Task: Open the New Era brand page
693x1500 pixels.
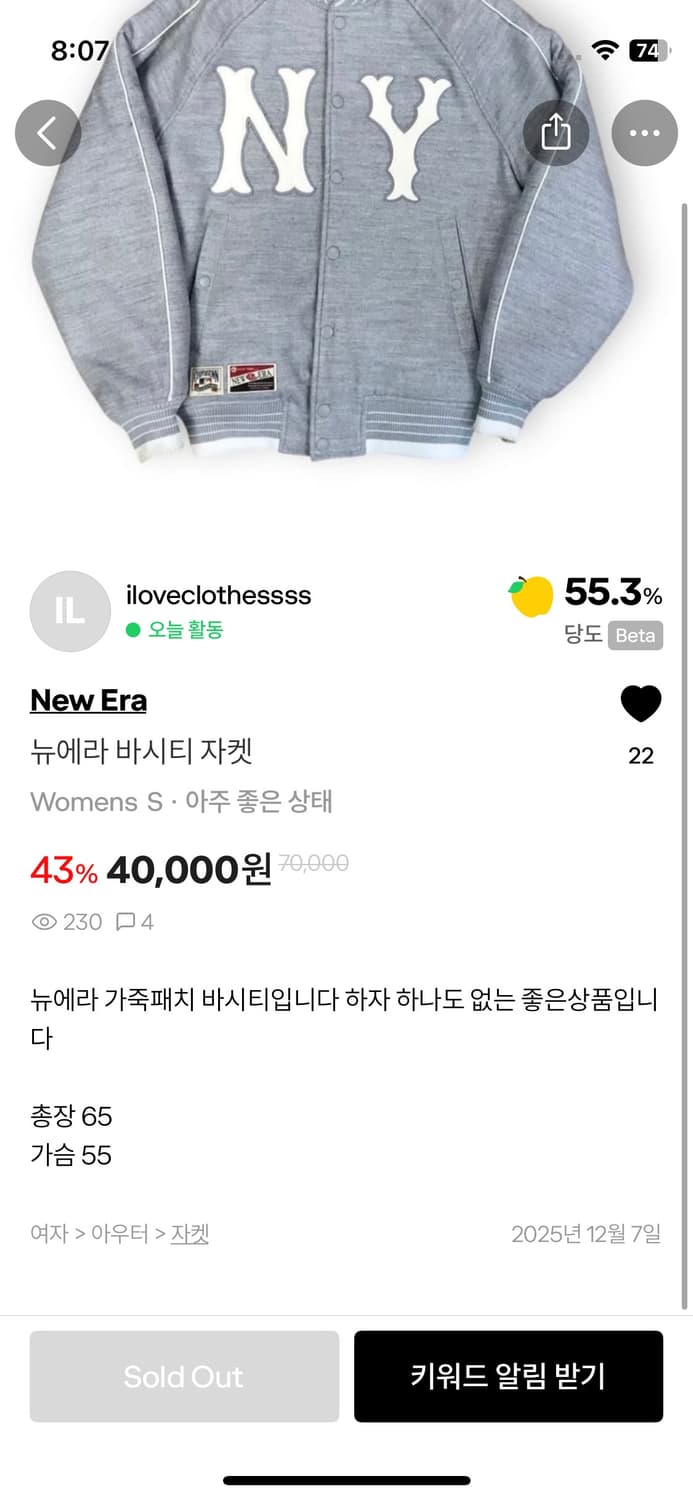Action: tap(88, 700)
